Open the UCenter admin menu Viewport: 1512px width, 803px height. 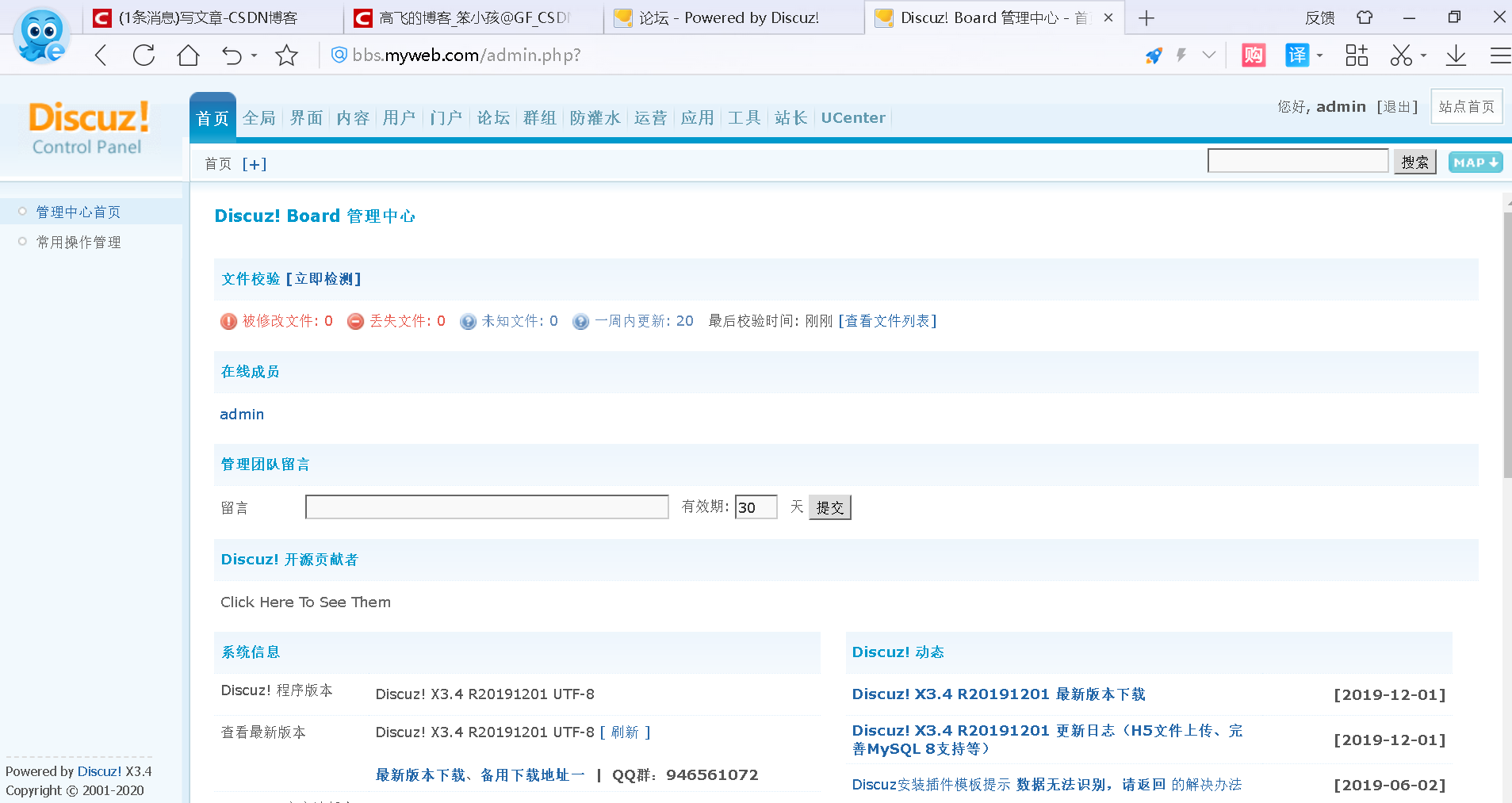[853, 118]
